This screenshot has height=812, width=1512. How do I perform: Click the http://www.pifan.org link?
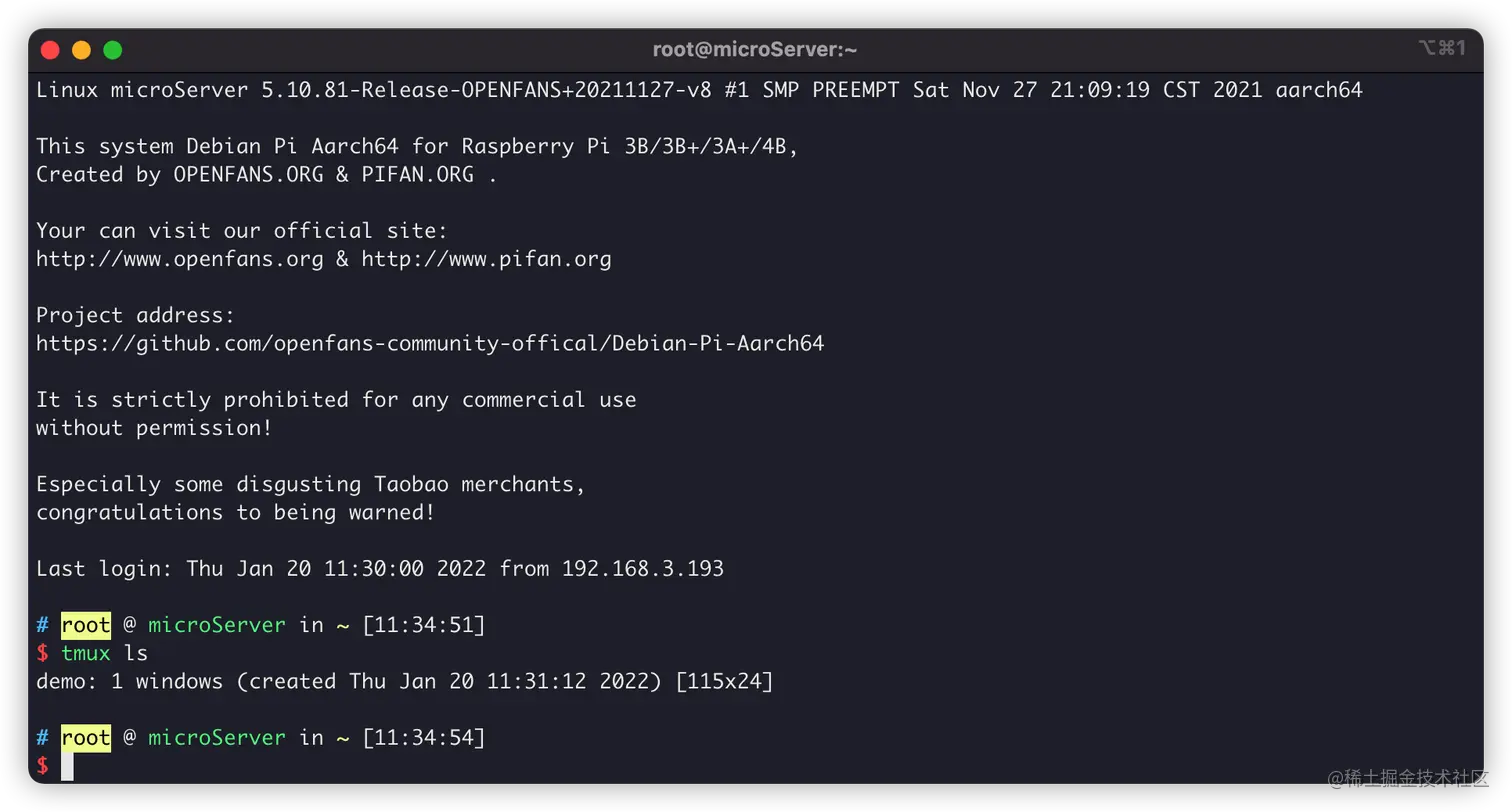(486, 259)
